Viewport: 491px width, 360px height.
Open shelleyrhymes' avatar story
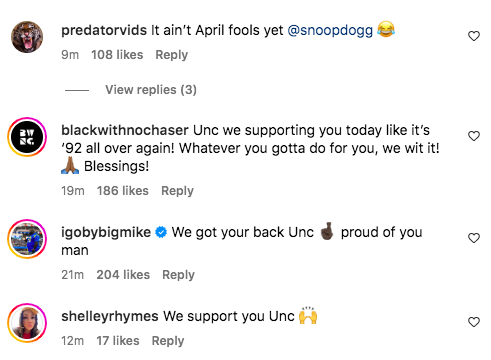(27, 323)
